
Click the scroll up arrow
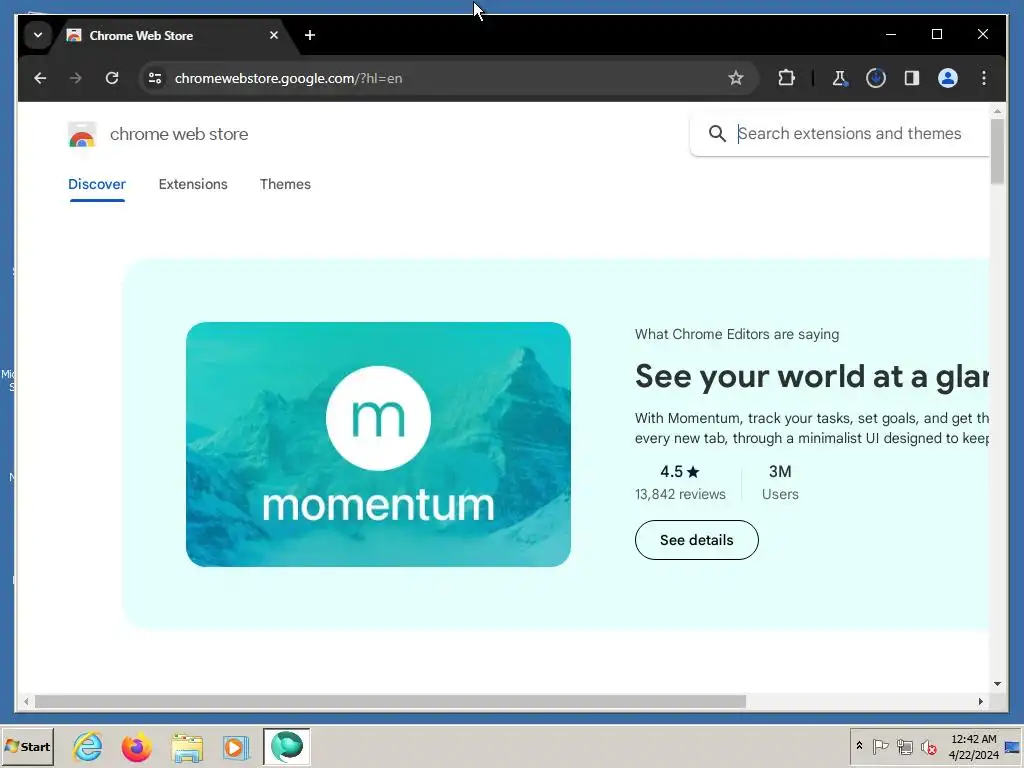(997, 112)
